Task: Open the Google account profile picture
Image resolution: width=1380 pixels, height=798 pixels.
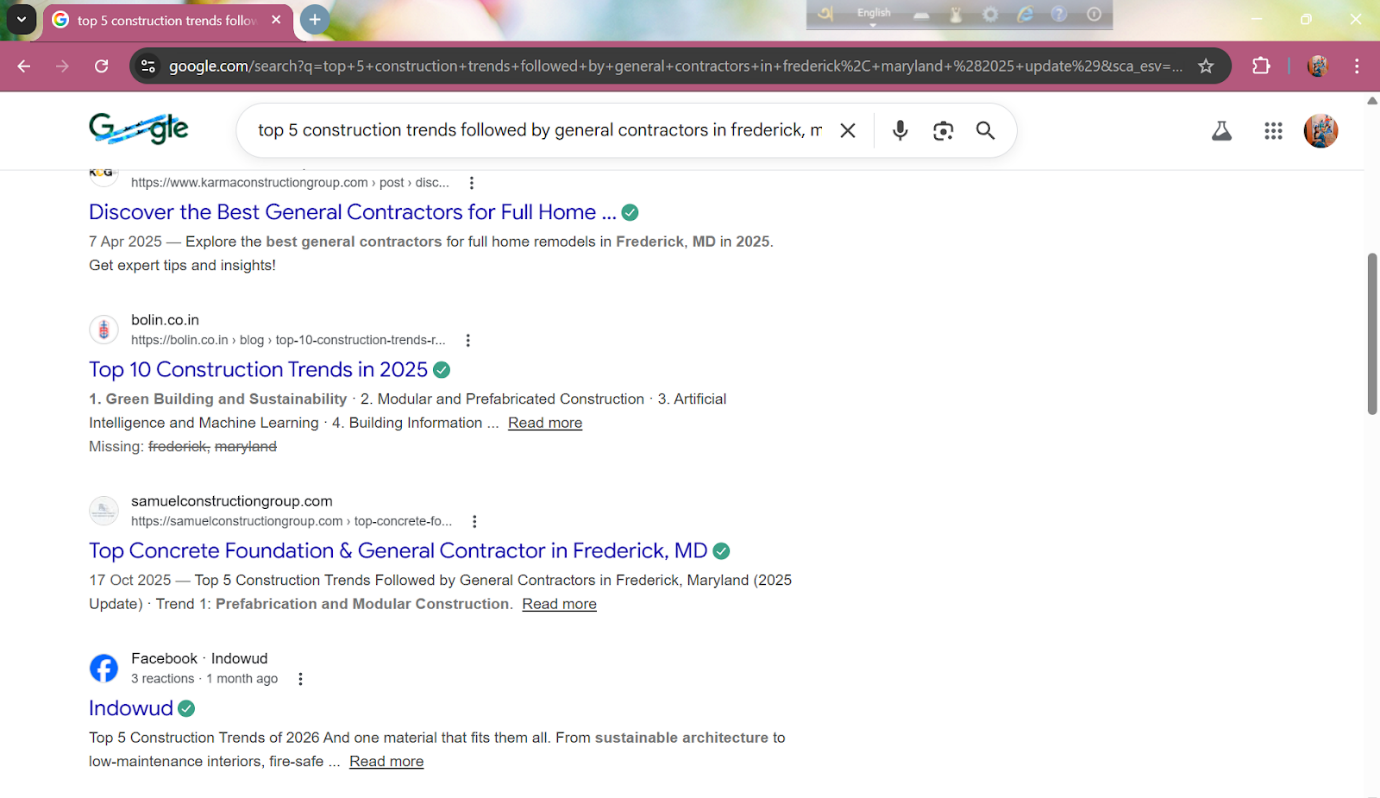Action: (x=1320, y=131)
